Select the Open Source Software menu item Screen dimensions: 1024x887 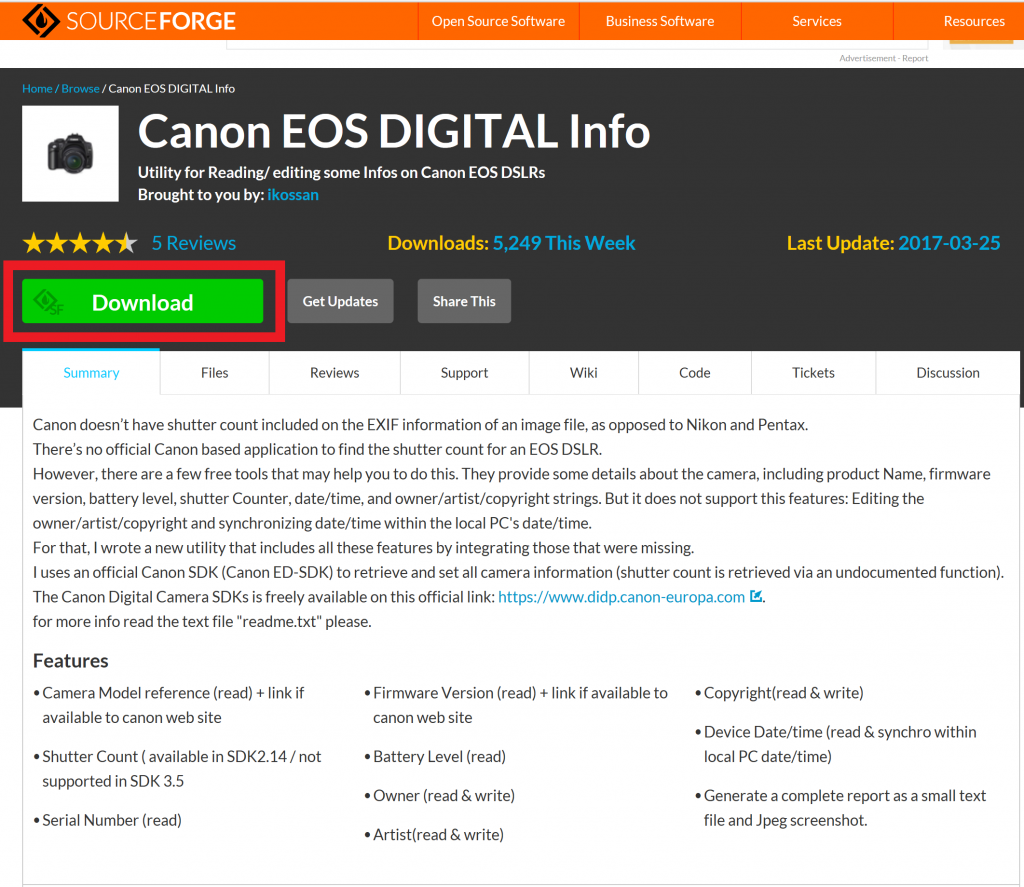click(498, 20)
